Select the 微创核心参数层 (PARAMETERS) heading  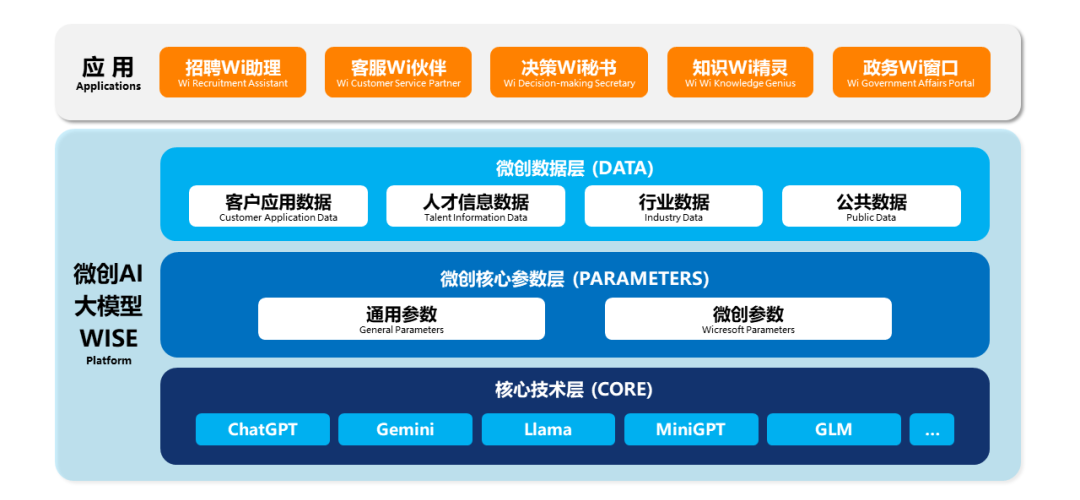[574, 278]
